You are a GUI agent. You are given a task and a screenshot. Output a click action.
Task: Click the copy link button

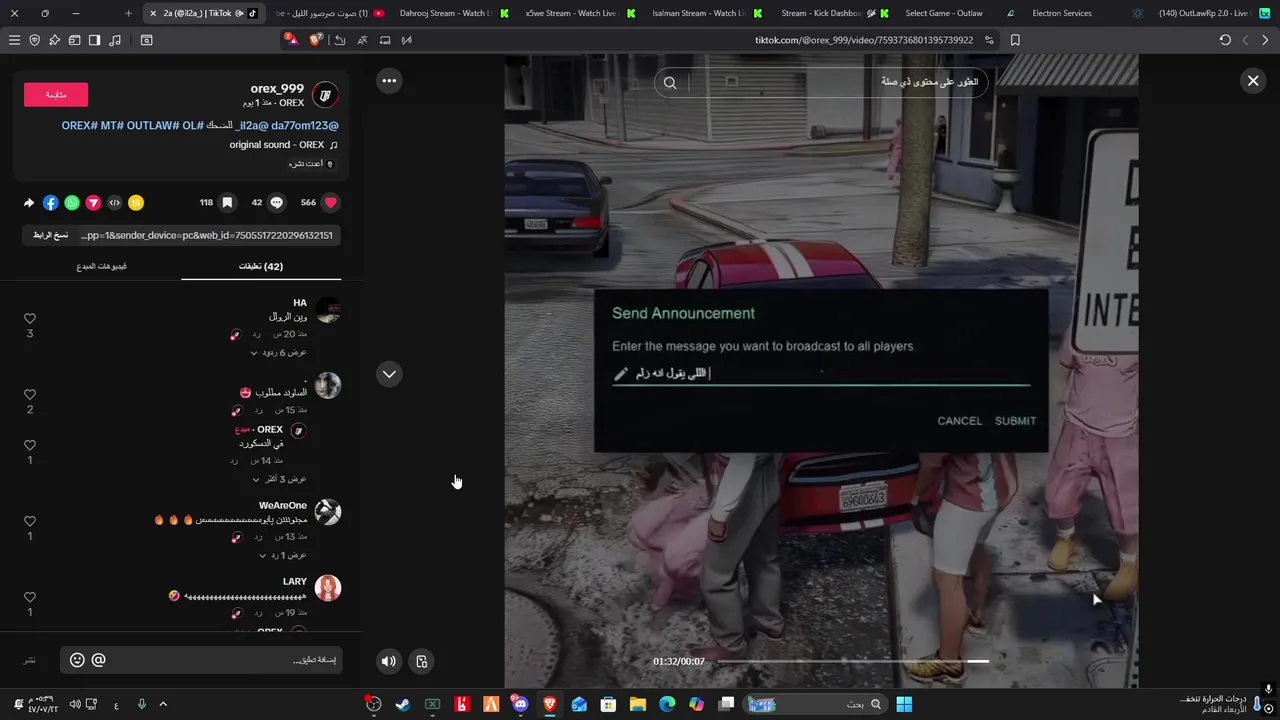coord(50,235)
